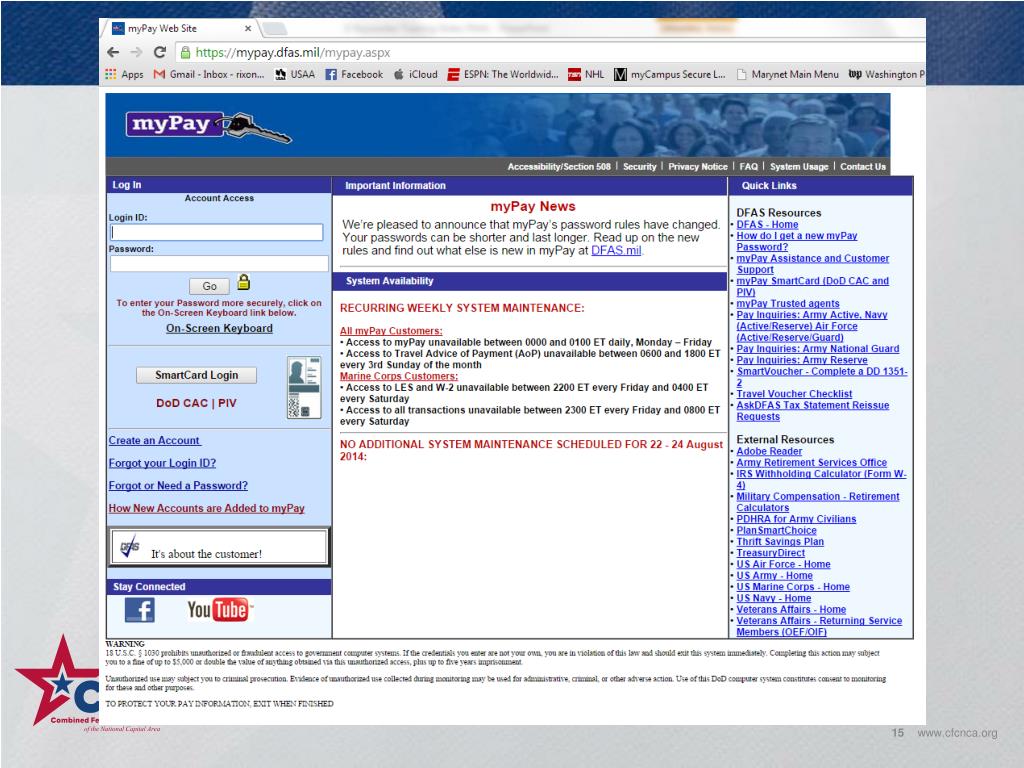The height and width of the screenshot is (768, 1024).
Task: Open Travel Voucher Checklist link
Action: click(x=794, y=394)
